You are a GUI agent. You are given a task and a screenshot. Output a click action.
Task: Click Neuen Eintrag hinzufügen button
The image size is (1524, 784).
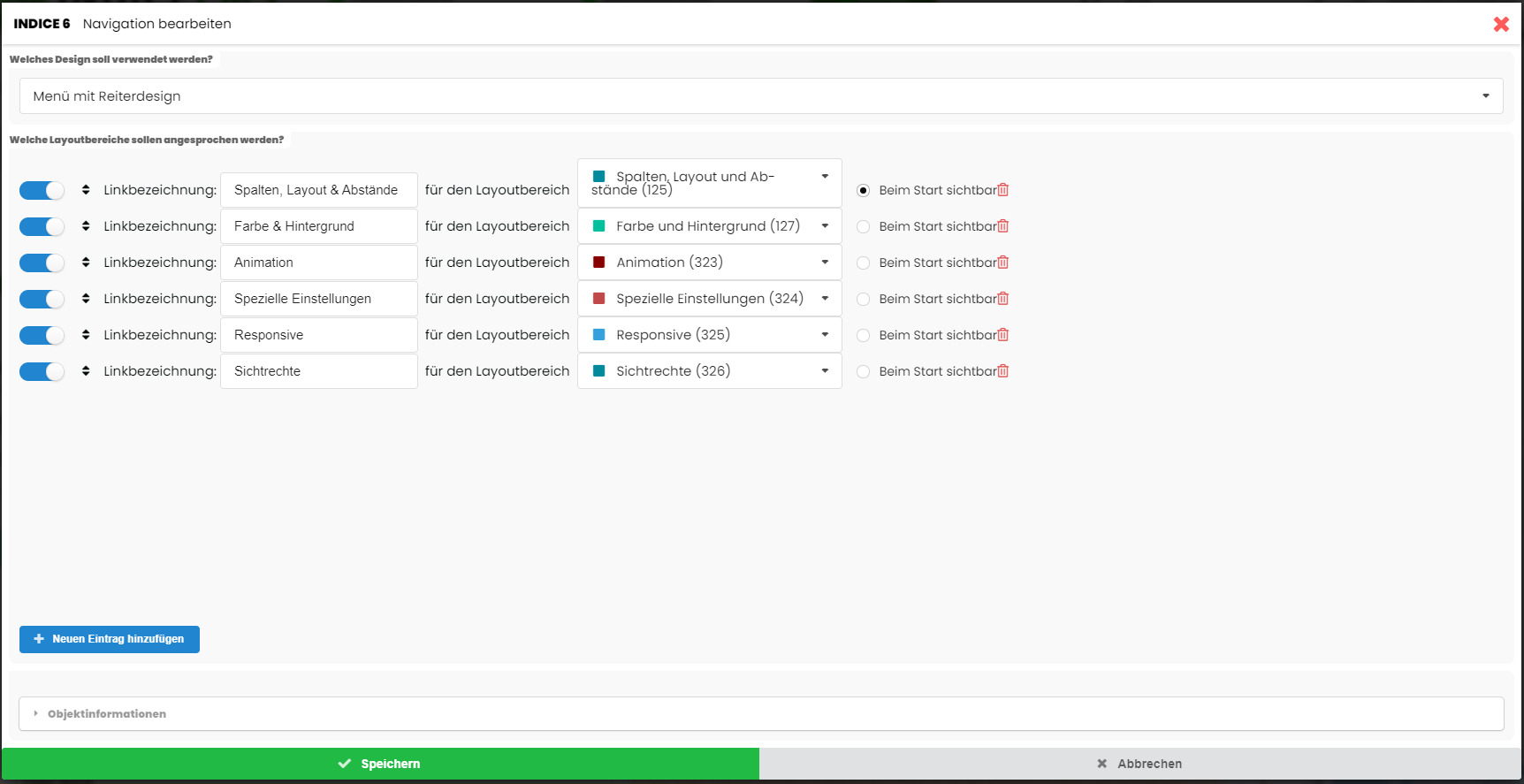[x=110, y=639]
